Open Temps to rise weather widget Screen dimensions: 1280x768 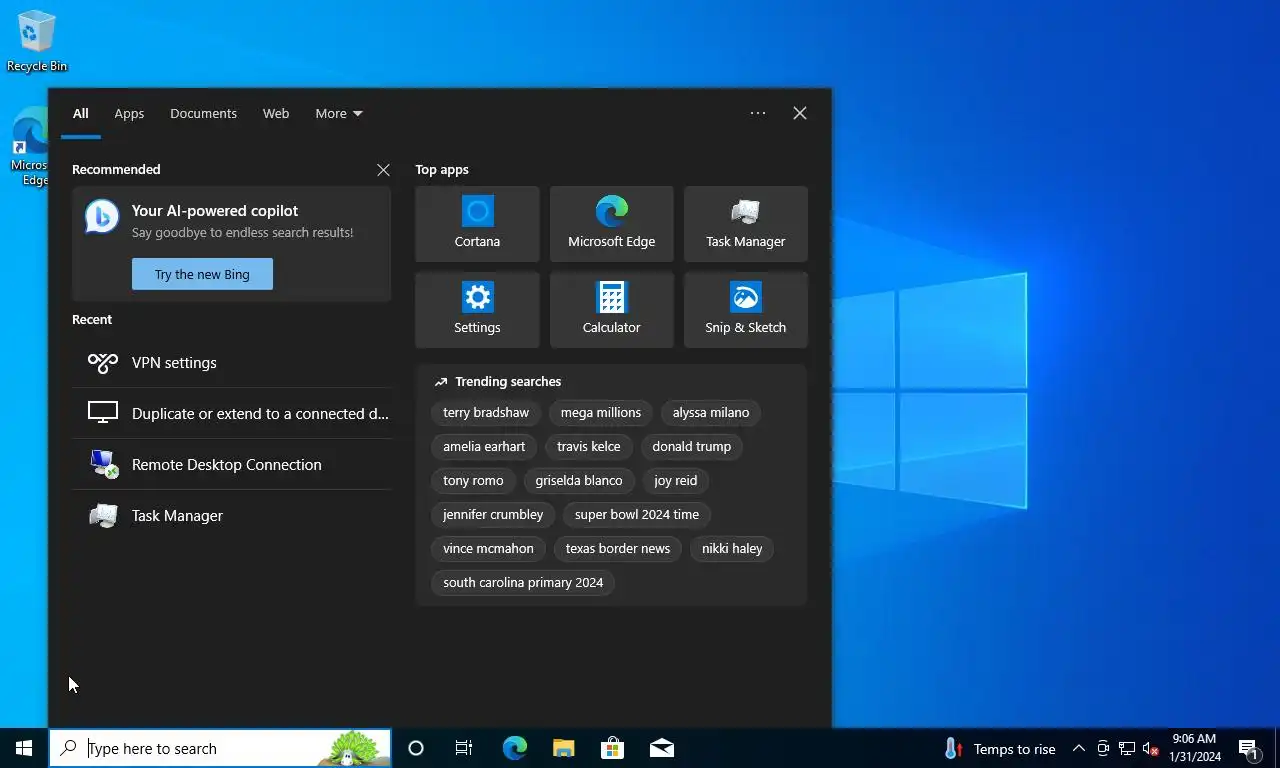click(999, 748)
